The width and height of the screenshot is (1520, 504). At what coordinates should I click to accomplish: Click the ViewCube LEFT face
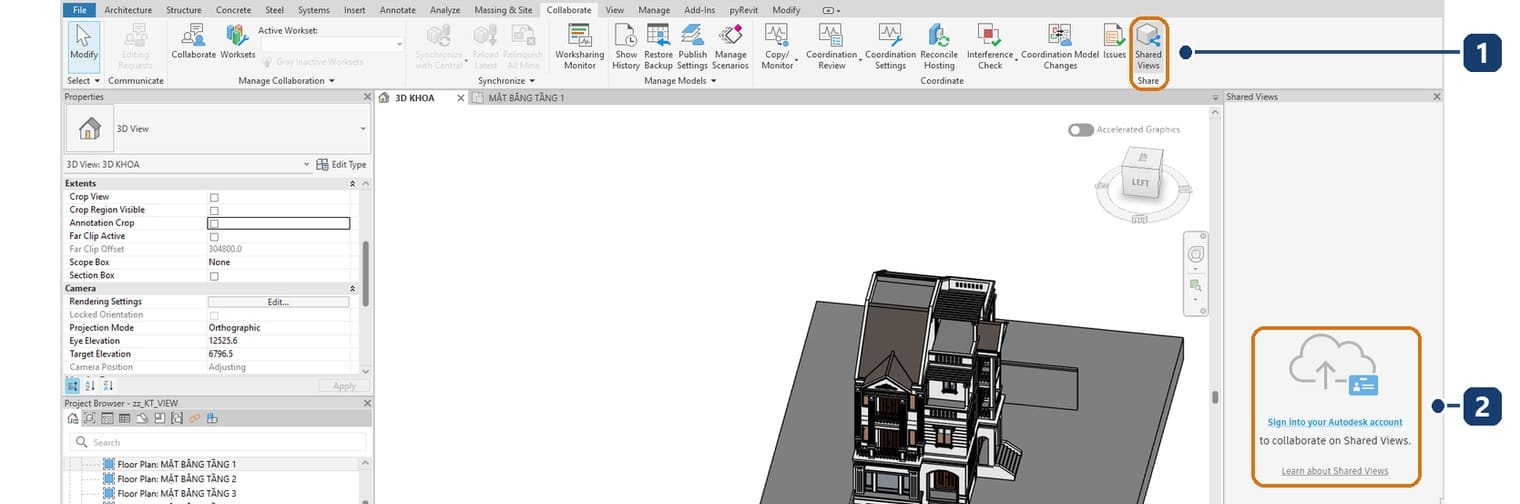1140,183
